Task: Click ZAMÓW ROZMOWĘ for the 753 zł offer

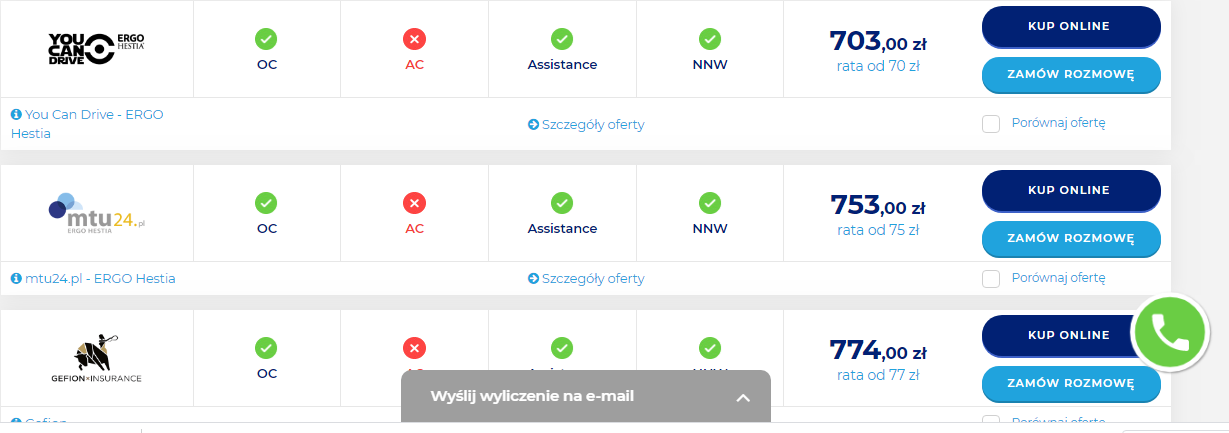Action: click(x=1071, y=239)
